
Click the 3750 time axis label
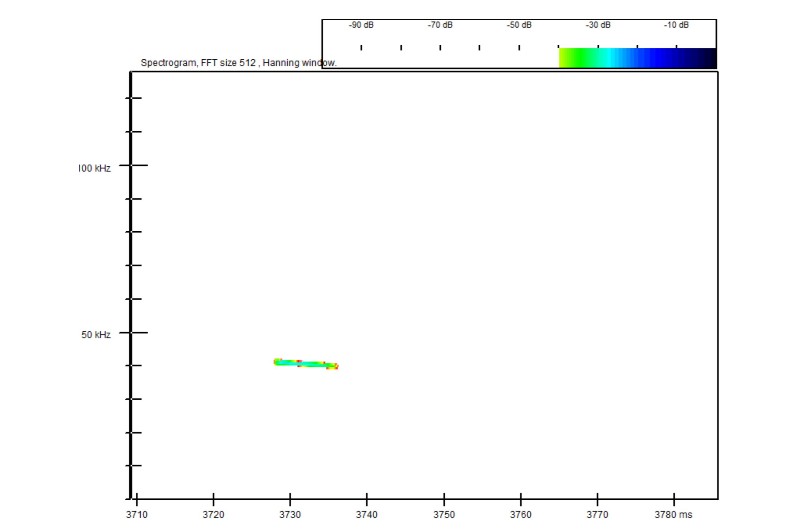click(444, 515)
